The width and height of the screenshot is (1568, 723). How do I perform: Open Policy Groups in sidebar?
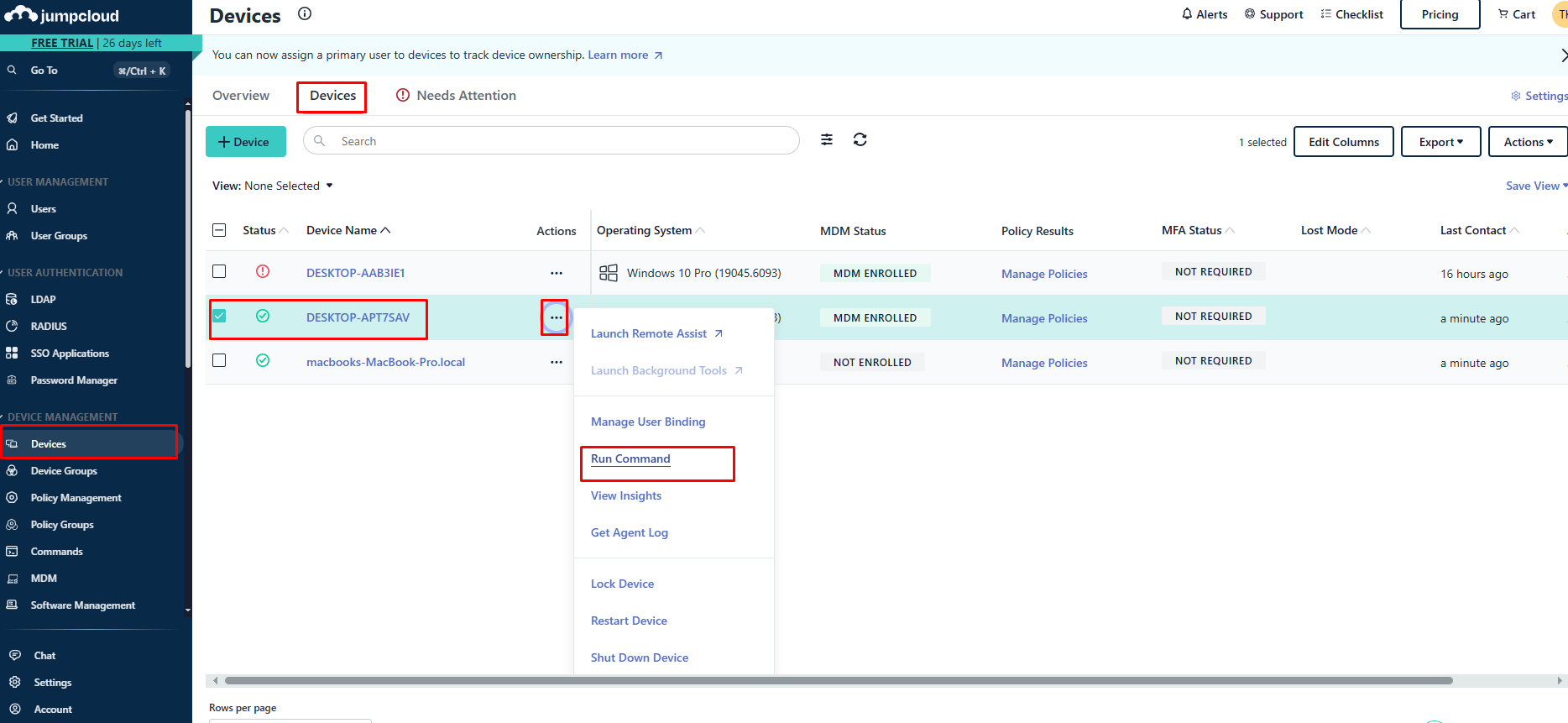click(x=62, y=525)
